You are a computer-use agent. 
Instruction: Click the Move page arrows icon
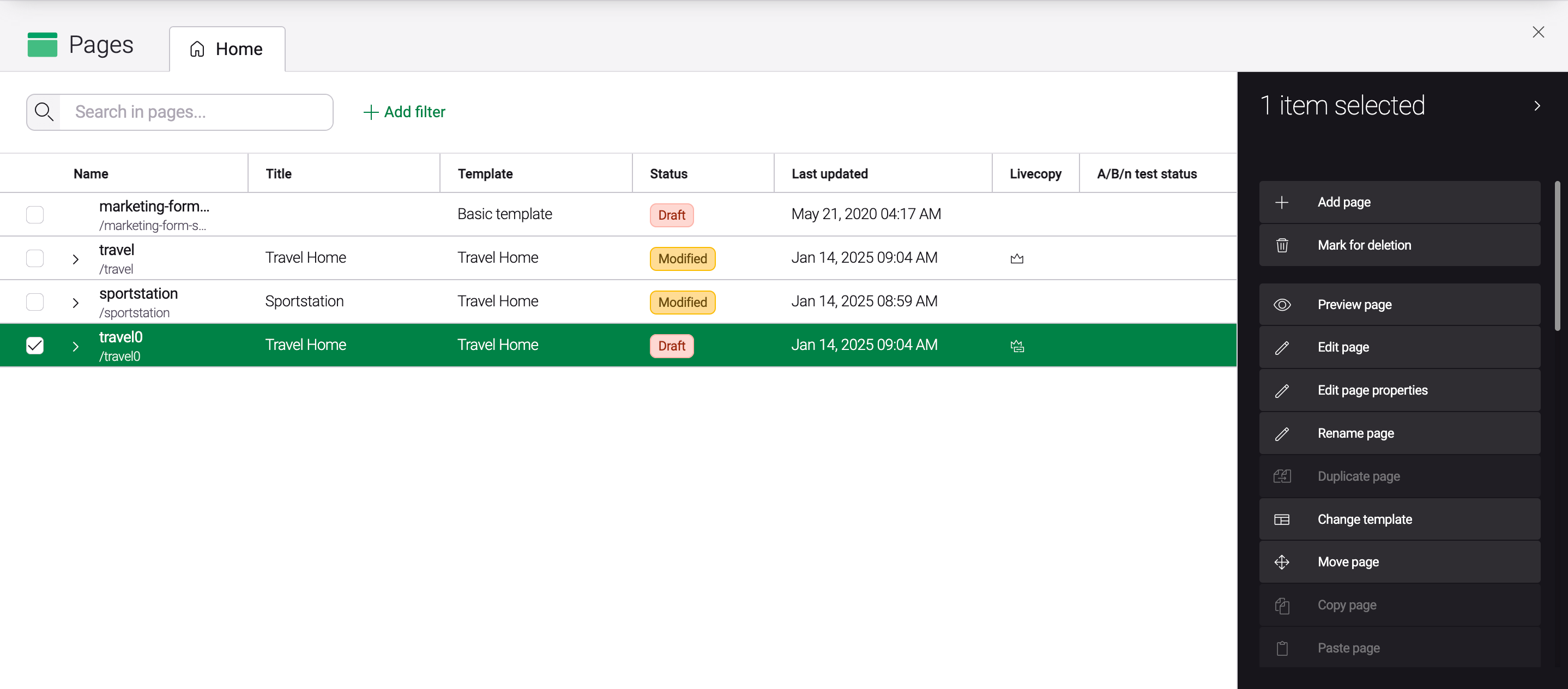tap(1282, 563)
